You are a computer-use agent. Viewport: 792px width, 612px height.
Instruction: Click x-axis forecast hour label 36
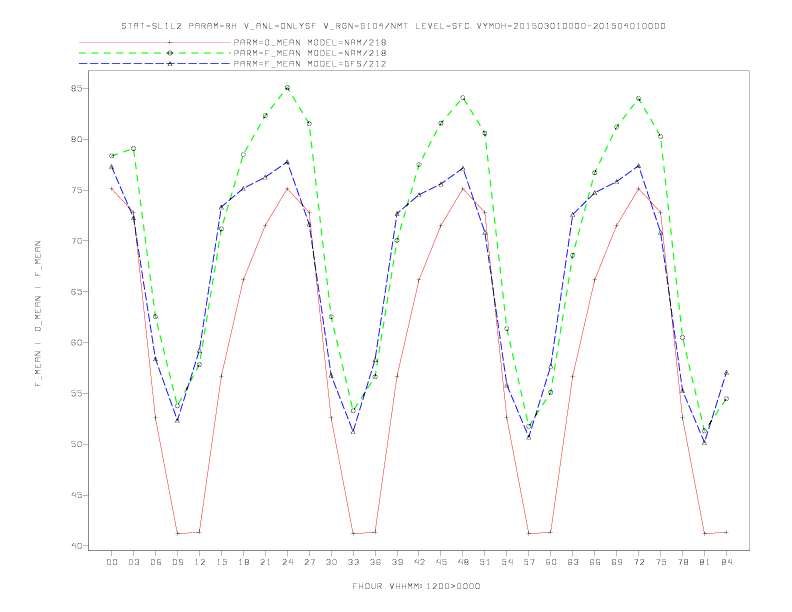[x=375, y=562]
